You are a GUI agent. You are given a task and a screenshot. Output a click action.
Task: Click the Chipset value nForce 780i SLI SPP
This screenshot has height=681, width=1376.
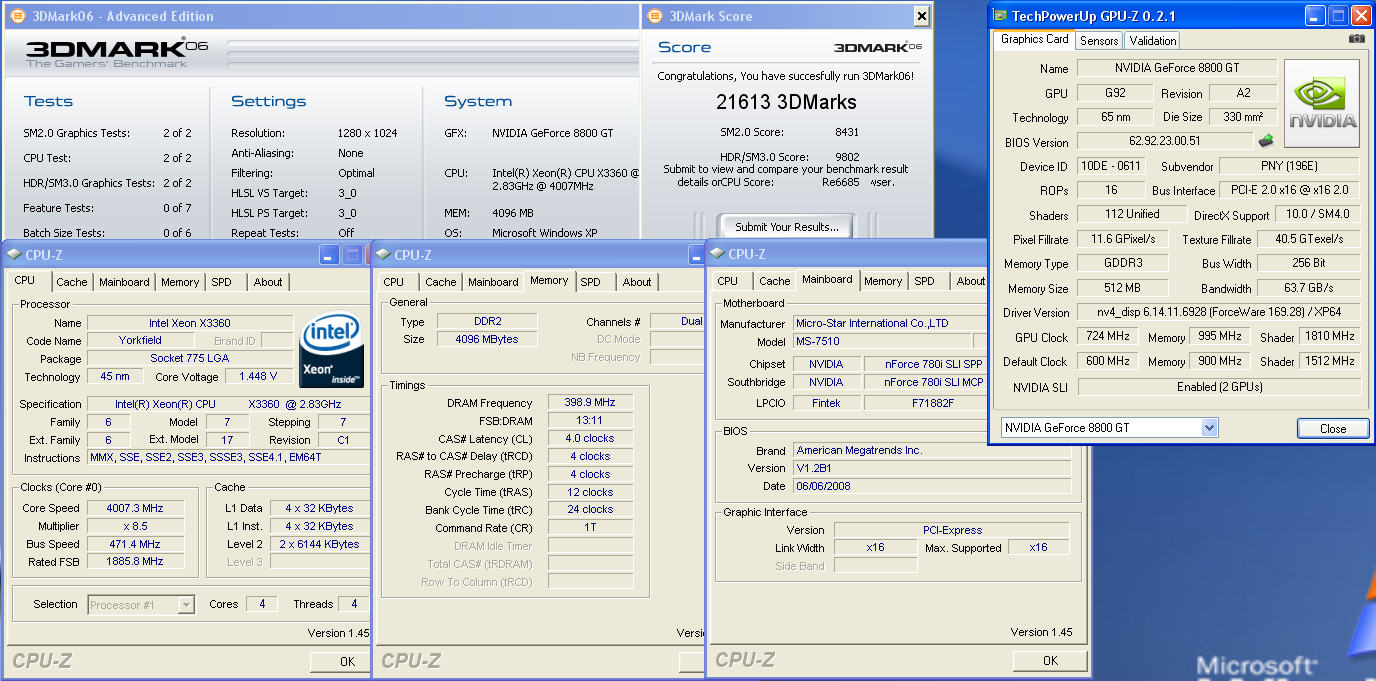click(x=925, y=364)
